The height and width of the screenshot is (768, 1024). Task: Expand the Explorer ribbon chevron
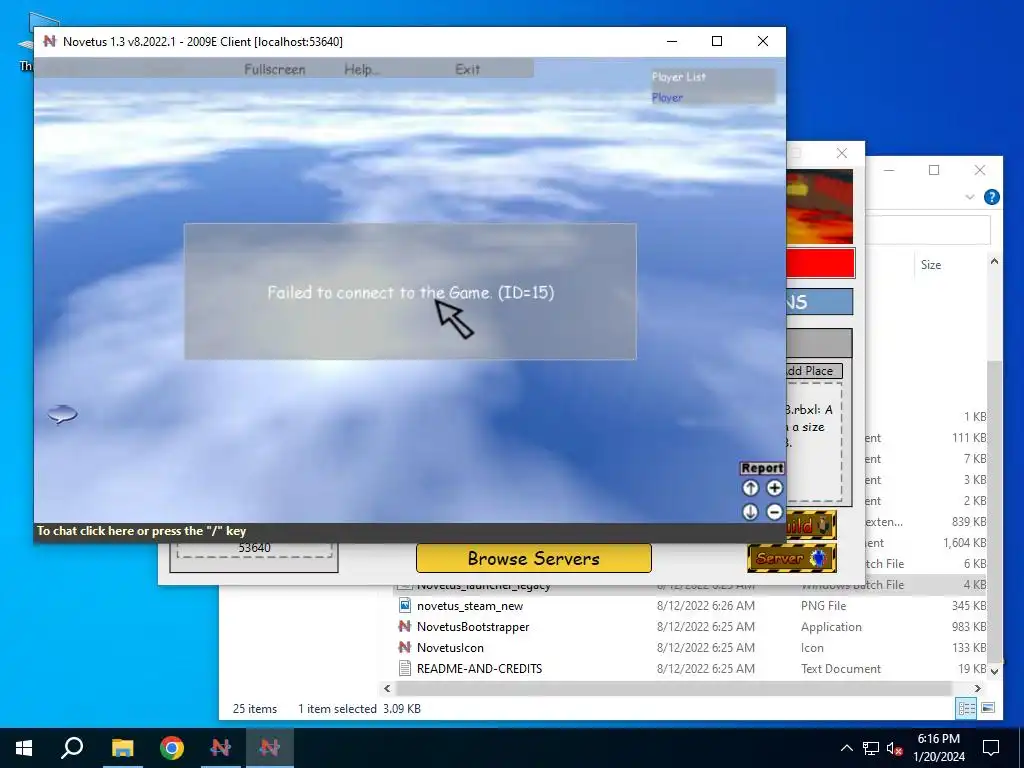point(970,197)
